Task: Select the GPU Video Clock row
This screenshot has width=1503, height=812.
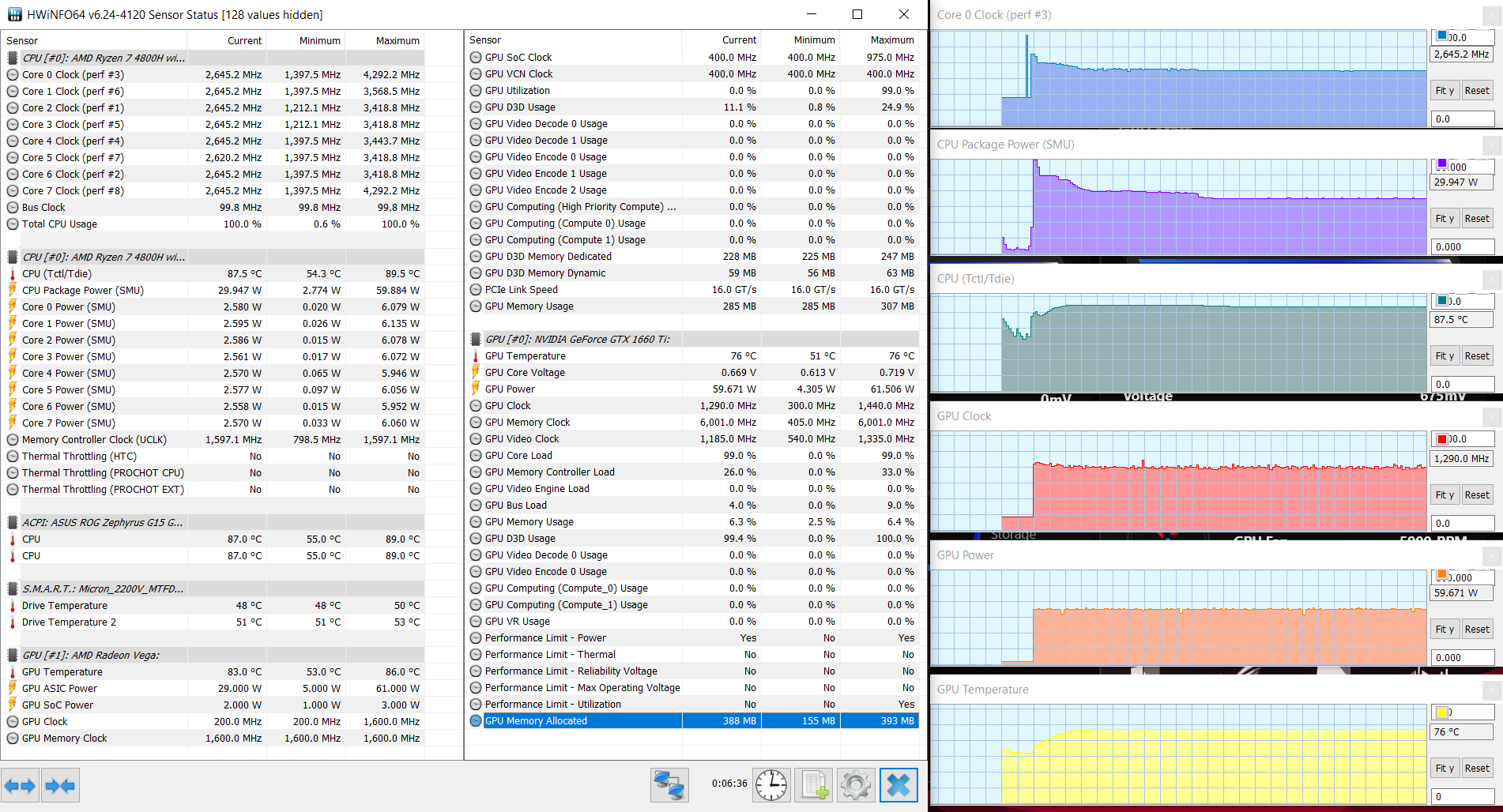Action: tap(692, 439)
